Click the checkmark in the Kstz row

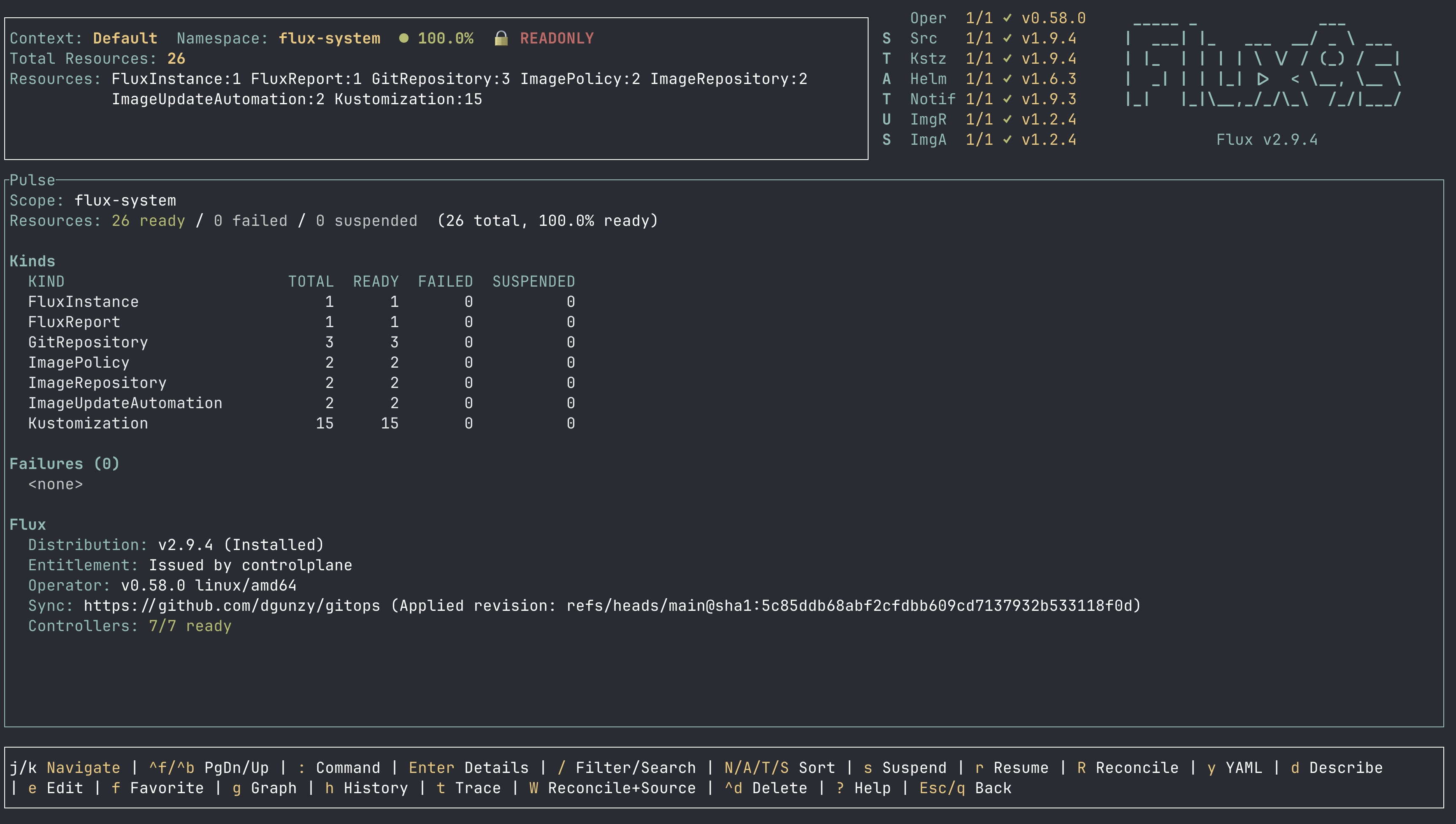pyautogui.click(x=1007, y=59)
